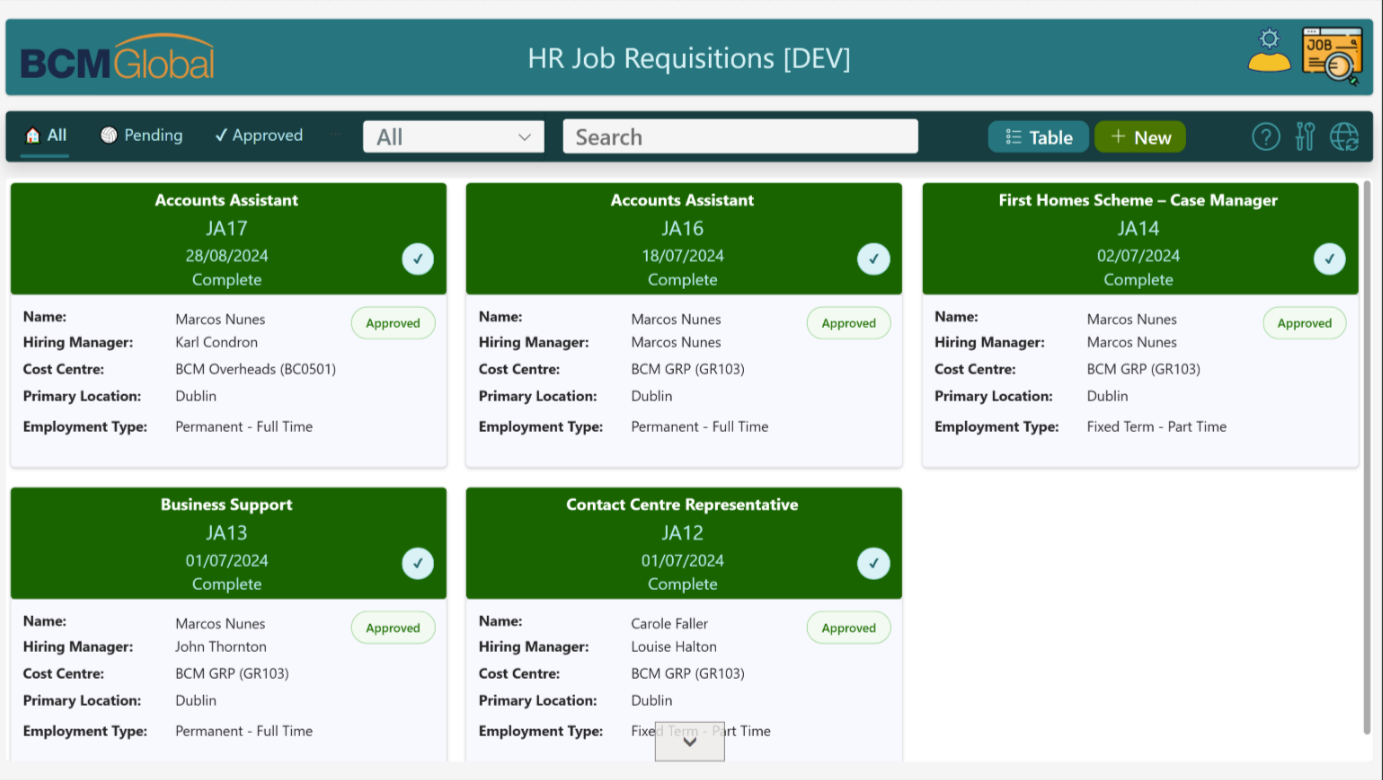Click the vertical scrollbar of card gallery
1383x780 pixels.
1367,458
